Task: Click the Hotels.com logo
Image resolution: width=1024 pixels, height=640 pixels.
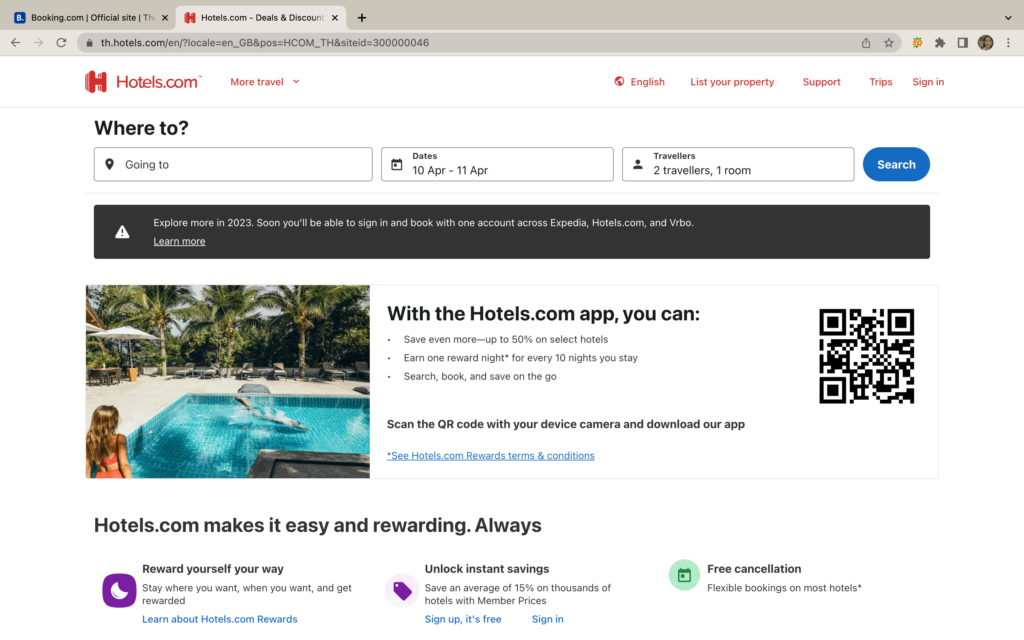Action: tap(142, 81)
